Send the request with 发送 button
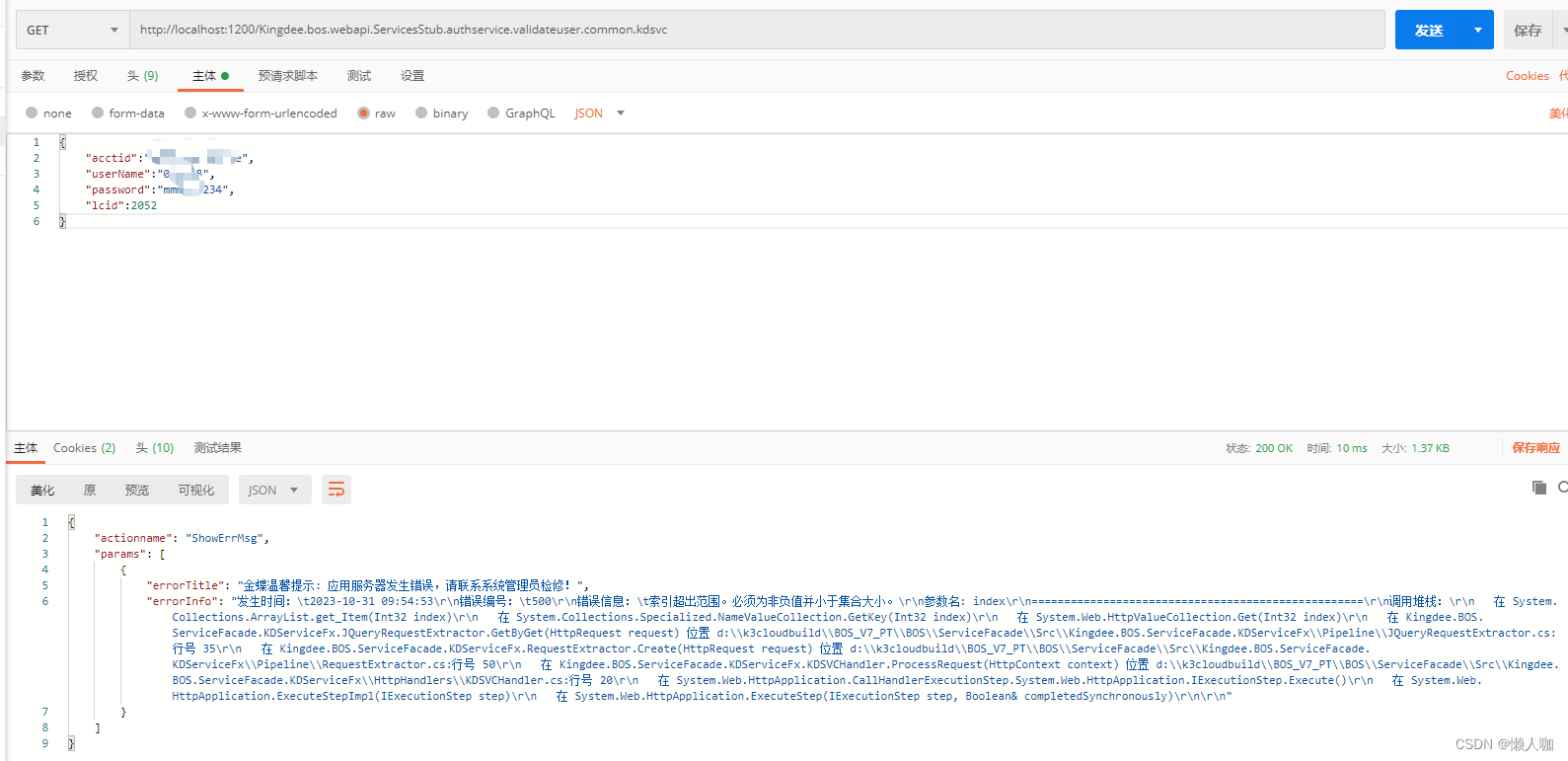The height and width of the screenshot is (761, 1568). (1429, 30)
